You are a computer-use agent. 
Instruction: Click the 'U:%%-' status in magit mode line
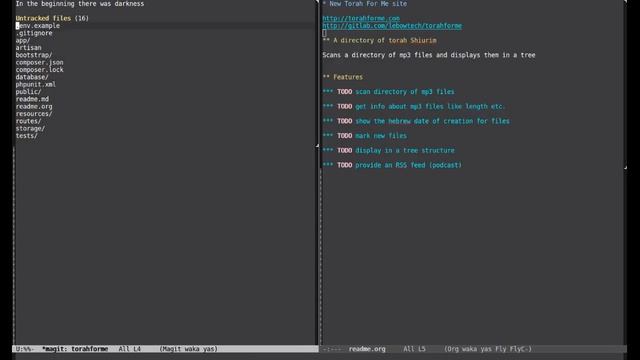pyautogui.click(x=25, y=349)
